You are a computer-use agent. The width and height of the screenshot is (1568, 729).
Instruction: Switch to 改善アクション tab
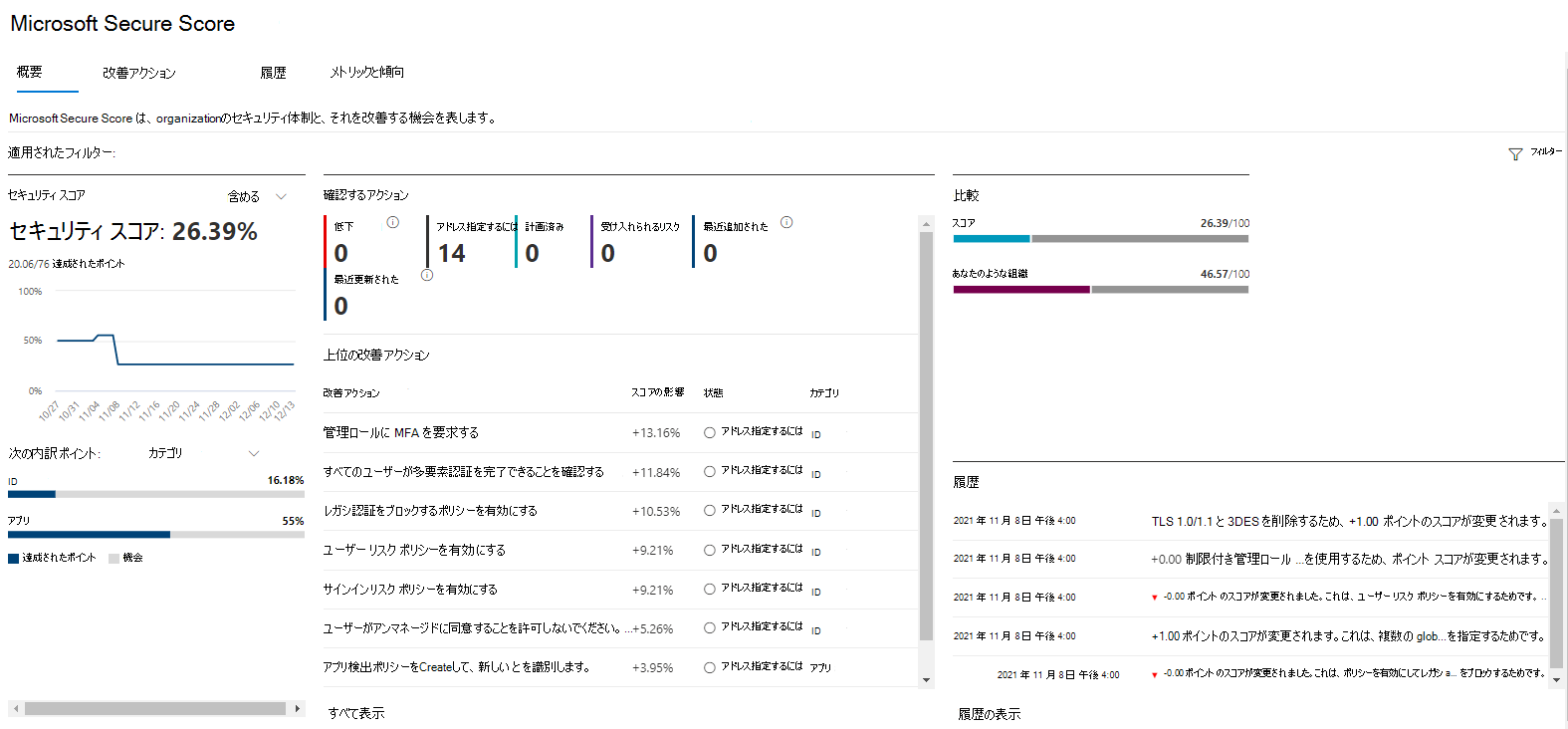coord(139,73)
